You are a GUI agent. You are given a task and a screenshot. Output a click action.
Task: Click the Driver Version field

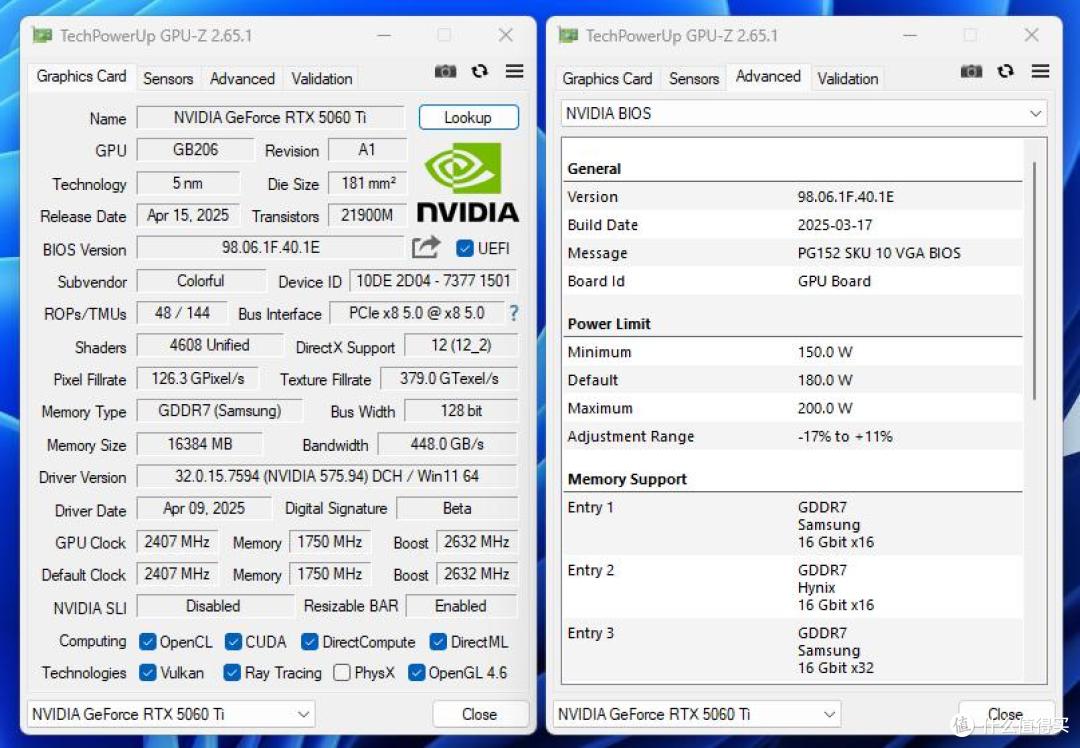(326, 476)
